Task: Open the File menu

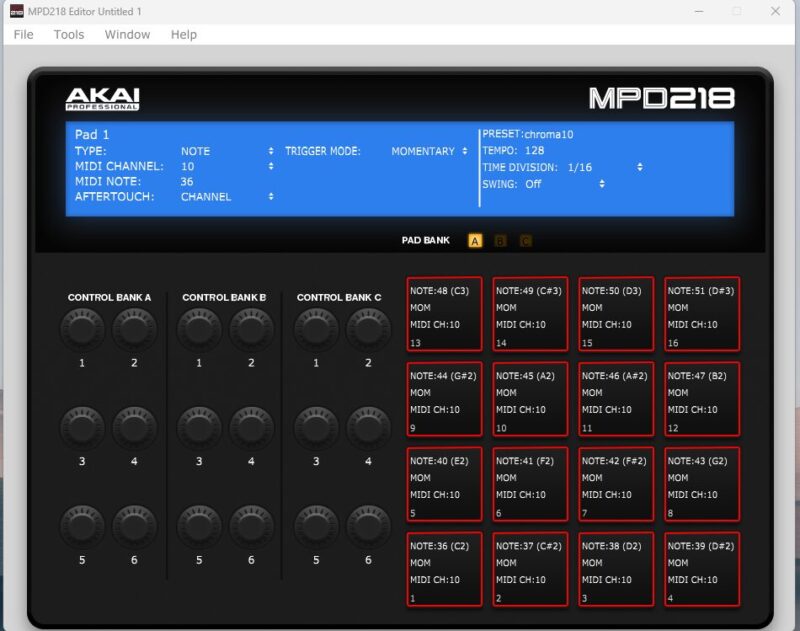Action: [x=23, y=35]
